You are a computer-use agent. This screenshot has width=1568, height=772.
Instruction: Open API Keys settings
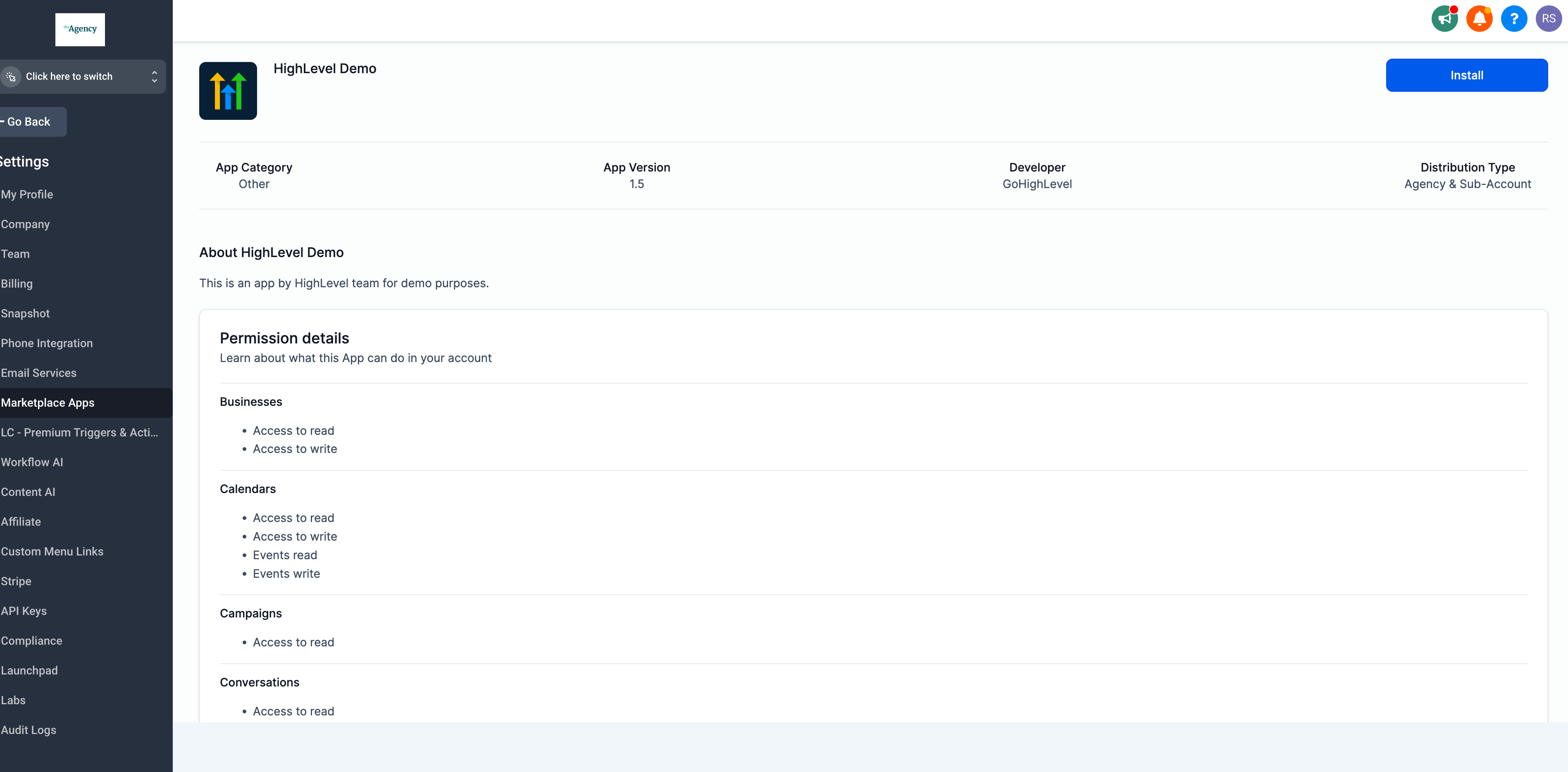[23, 611]
